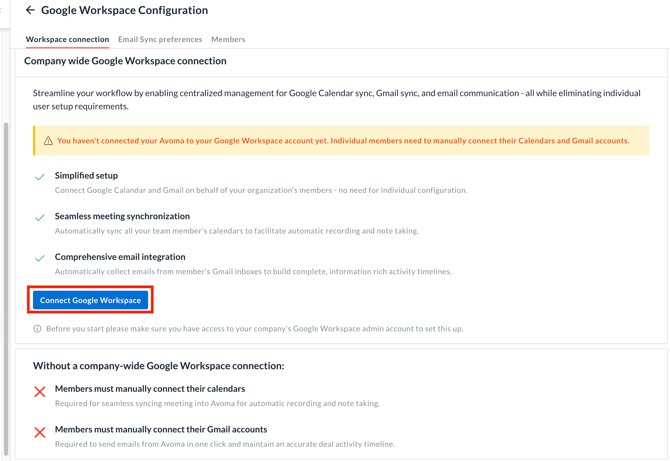Screen dimensions: 670x461
Task: Click 'Connect Google Calandar and Gmail on behalf' description
Action: click(261, 190)
